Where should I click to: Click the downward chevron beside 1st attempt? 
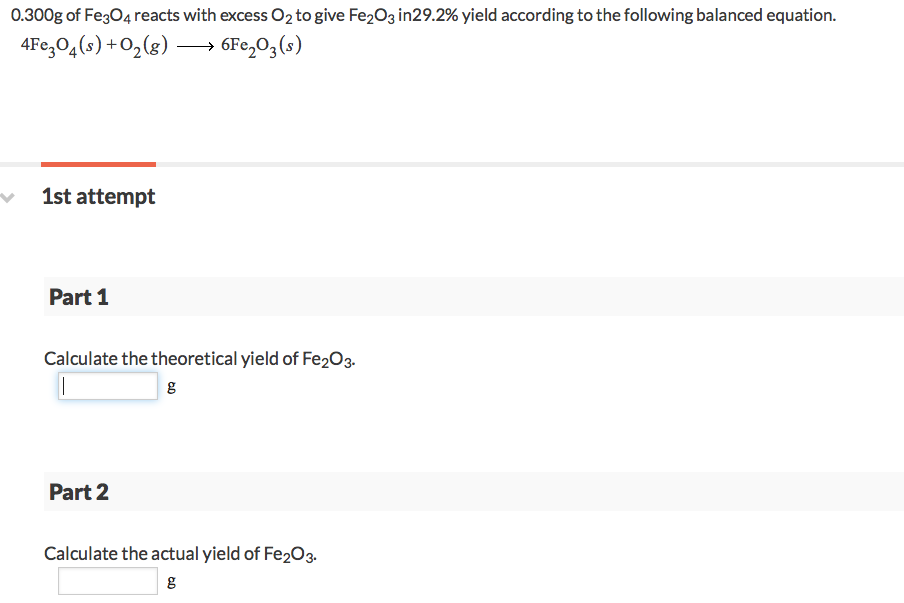[x=8, y=198]
